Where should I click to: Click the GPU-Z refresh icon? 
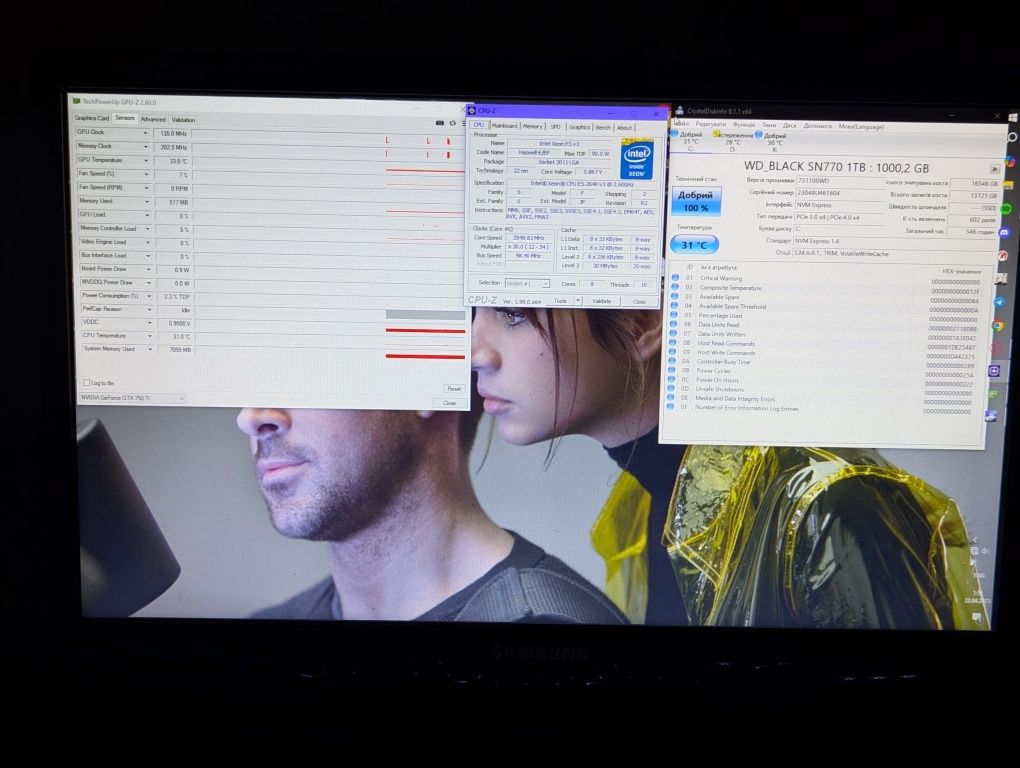(x=453, y=123)
